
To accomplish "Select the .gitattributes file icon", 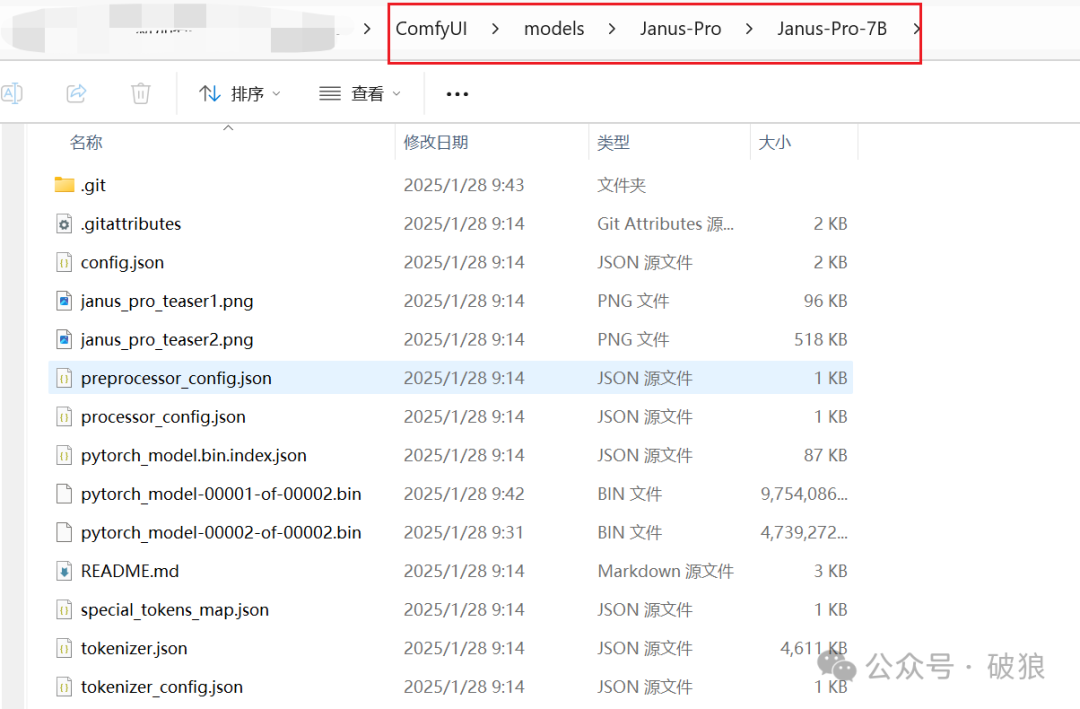I will tap(64, 224).
